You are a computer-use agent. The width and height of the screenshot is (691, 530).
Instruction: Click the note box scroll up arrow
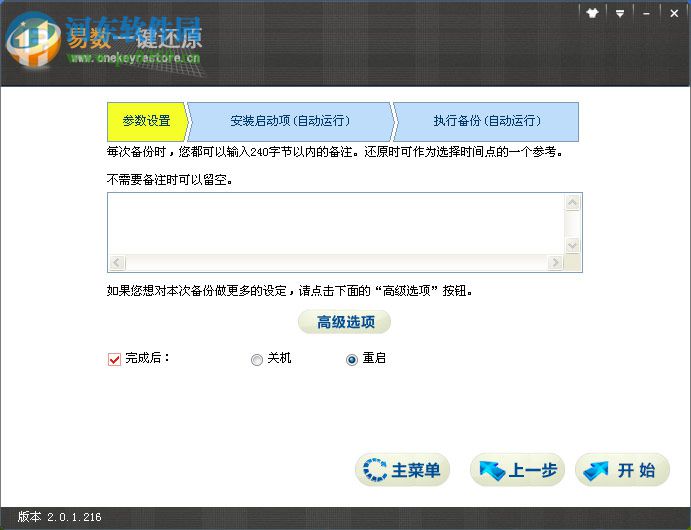(x=572, y=203)
